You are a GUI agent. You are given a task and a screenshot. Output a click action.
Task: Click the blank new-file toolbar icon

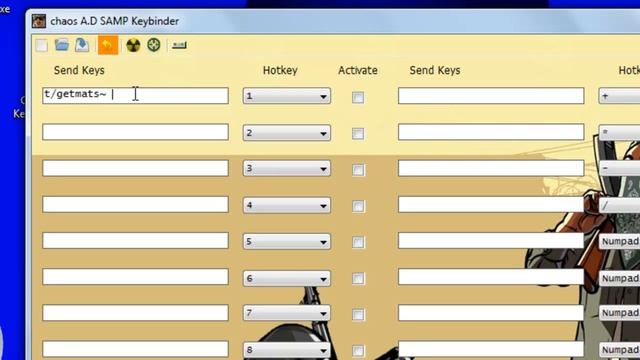point(42,45)
